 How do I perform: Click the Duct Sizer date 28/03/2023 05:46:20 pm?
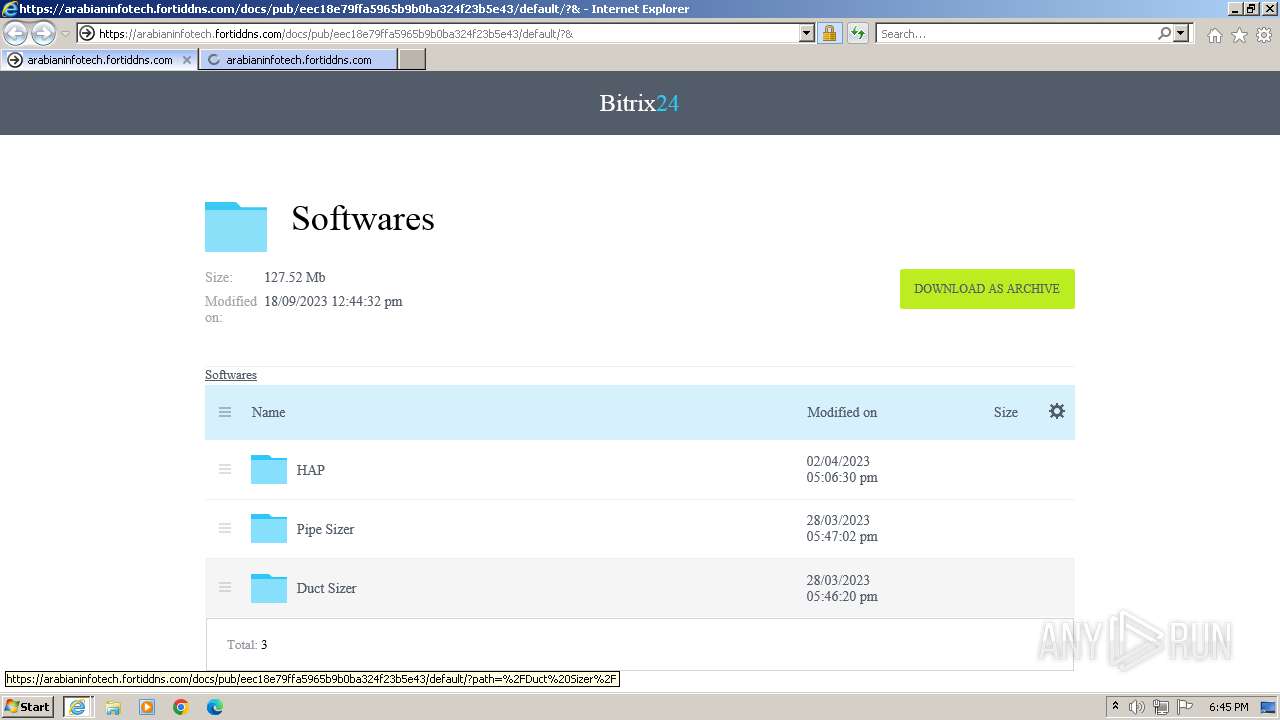click(842, 588)
